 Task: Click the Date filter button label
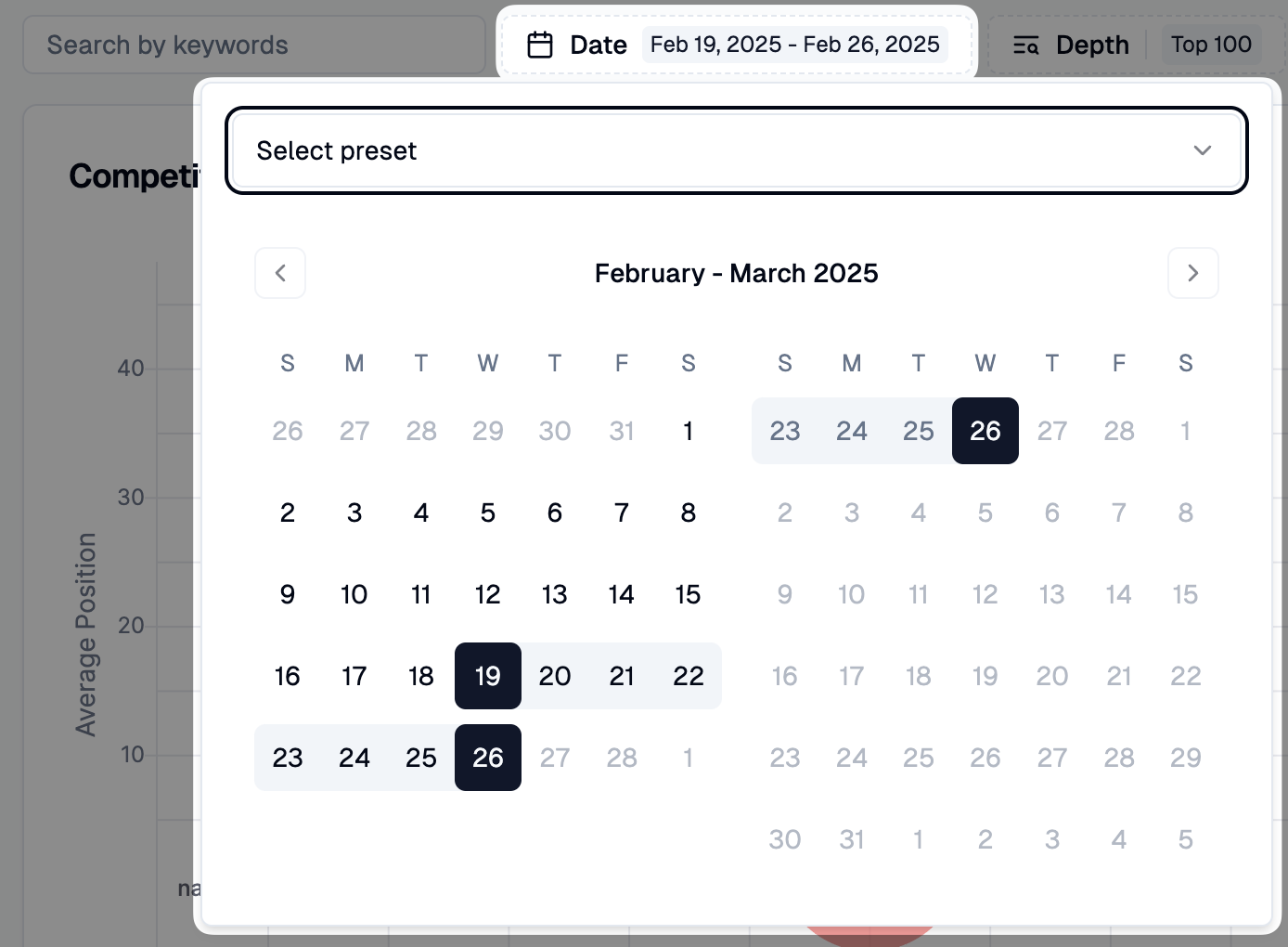[599, 45]
